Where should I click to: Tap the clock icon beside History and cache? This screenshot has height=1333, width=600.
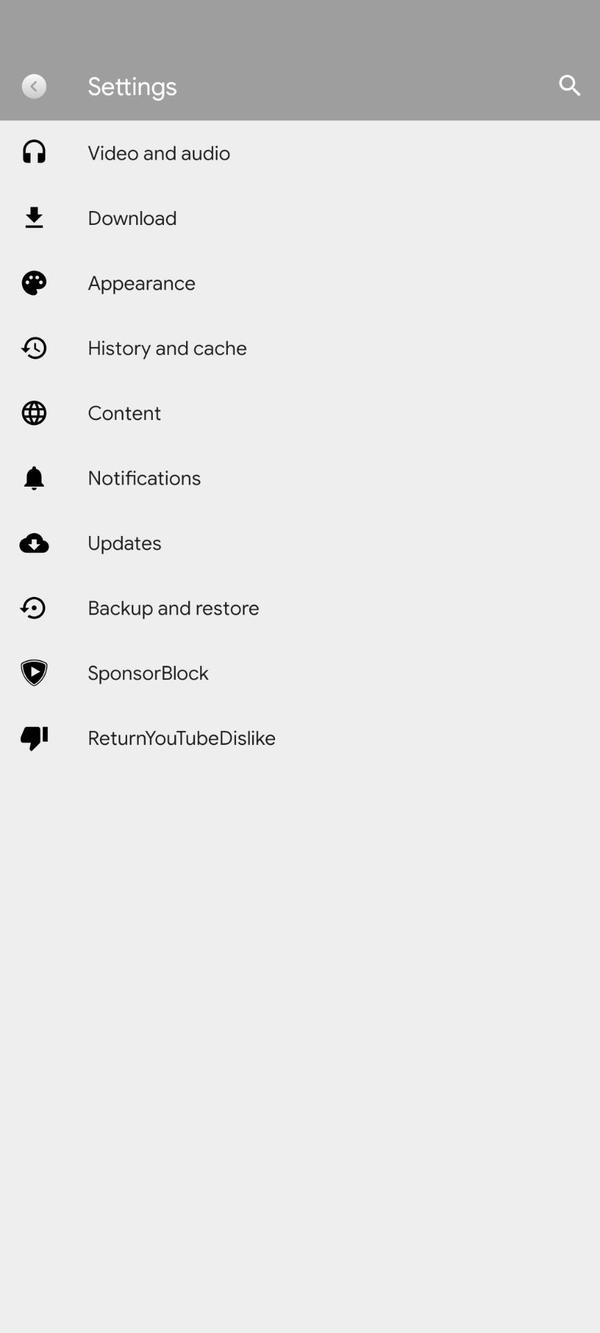[34, 347]
